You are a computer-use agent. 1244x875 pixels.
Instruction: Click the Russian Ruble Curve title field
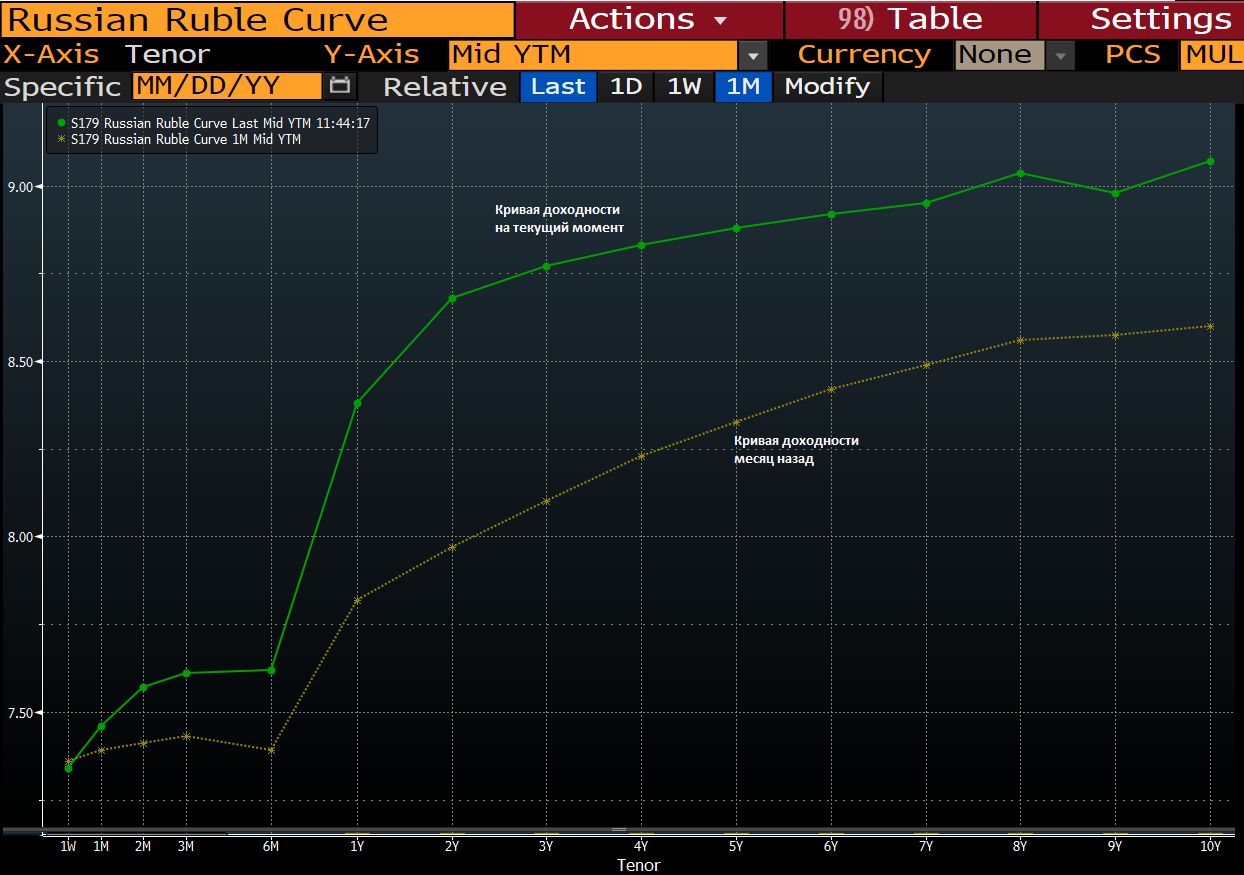(257, 19)
